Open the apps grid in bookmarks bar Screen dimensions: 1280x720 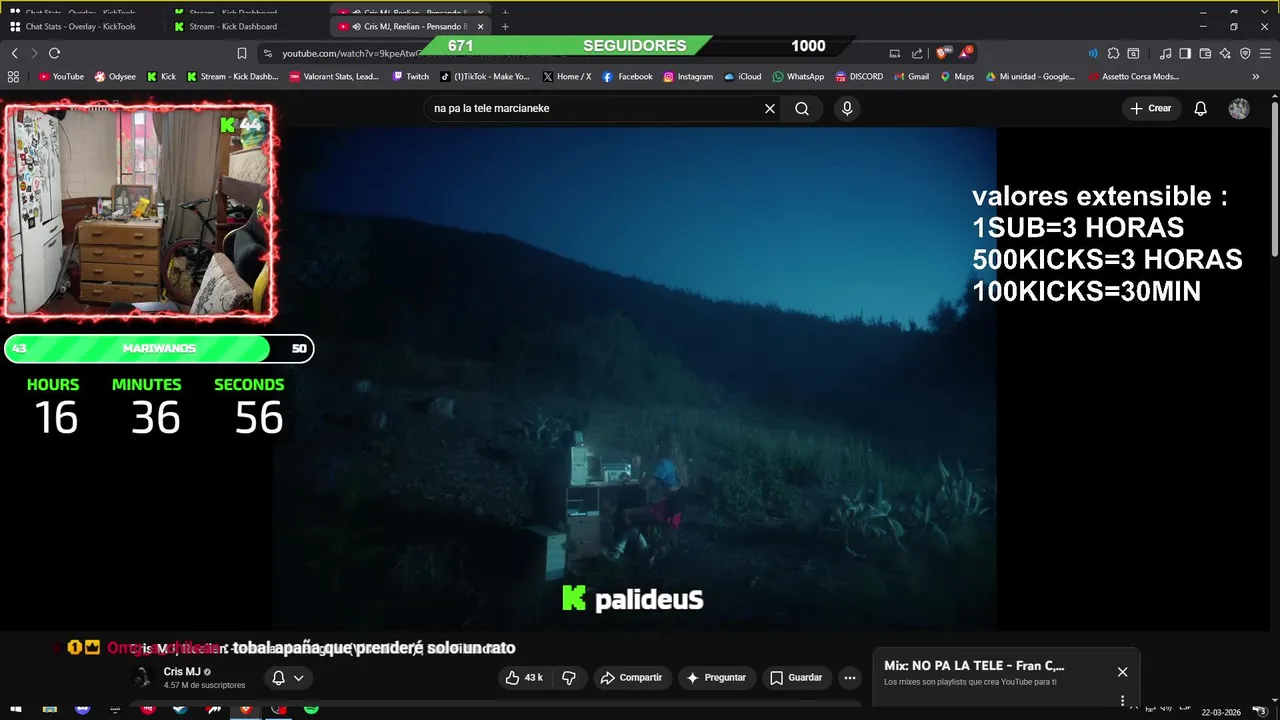click(x=13, y=76)
